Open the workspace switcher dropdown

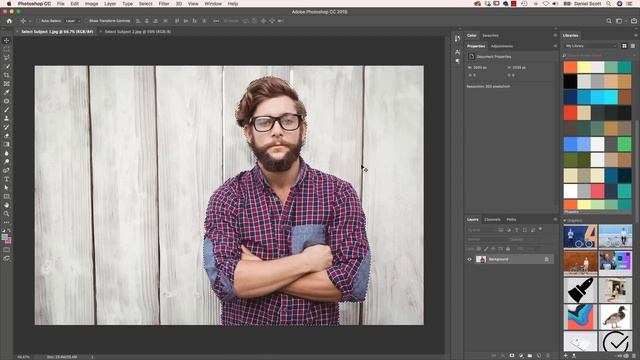click(x=620, y=21)
